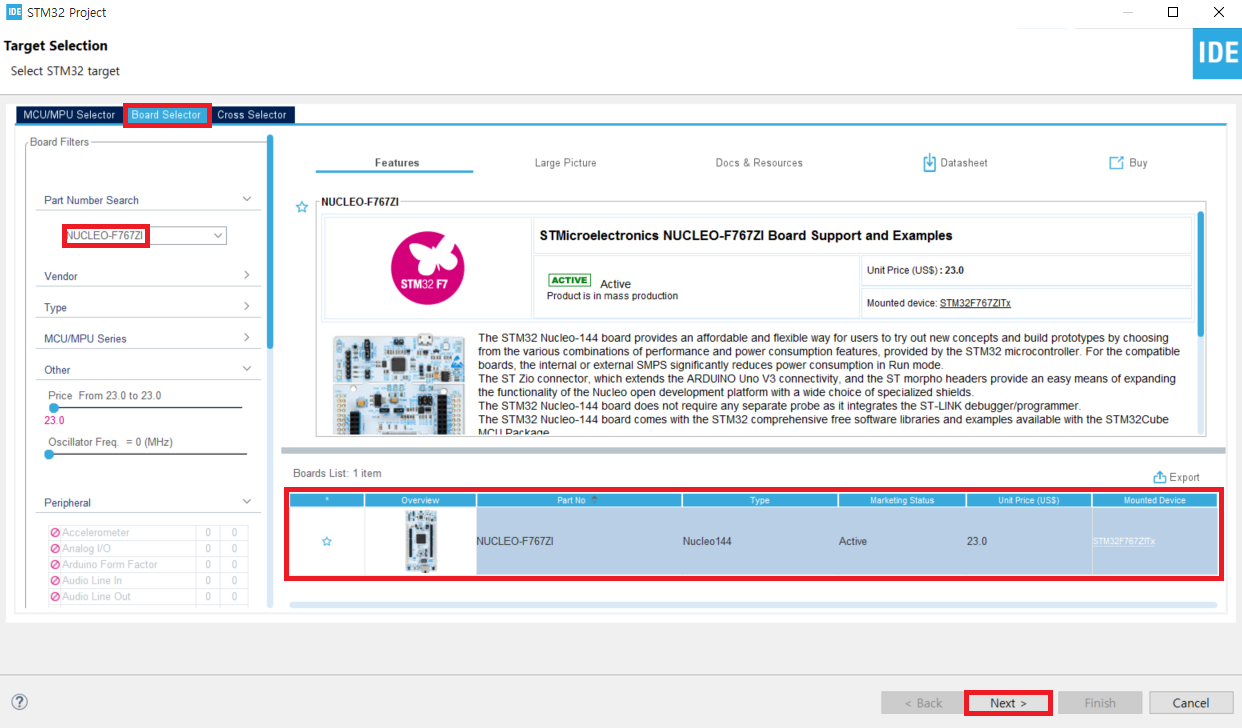Screen dimensions: 1242x728
Task: Click the help question mark icon
Action: 20,702
